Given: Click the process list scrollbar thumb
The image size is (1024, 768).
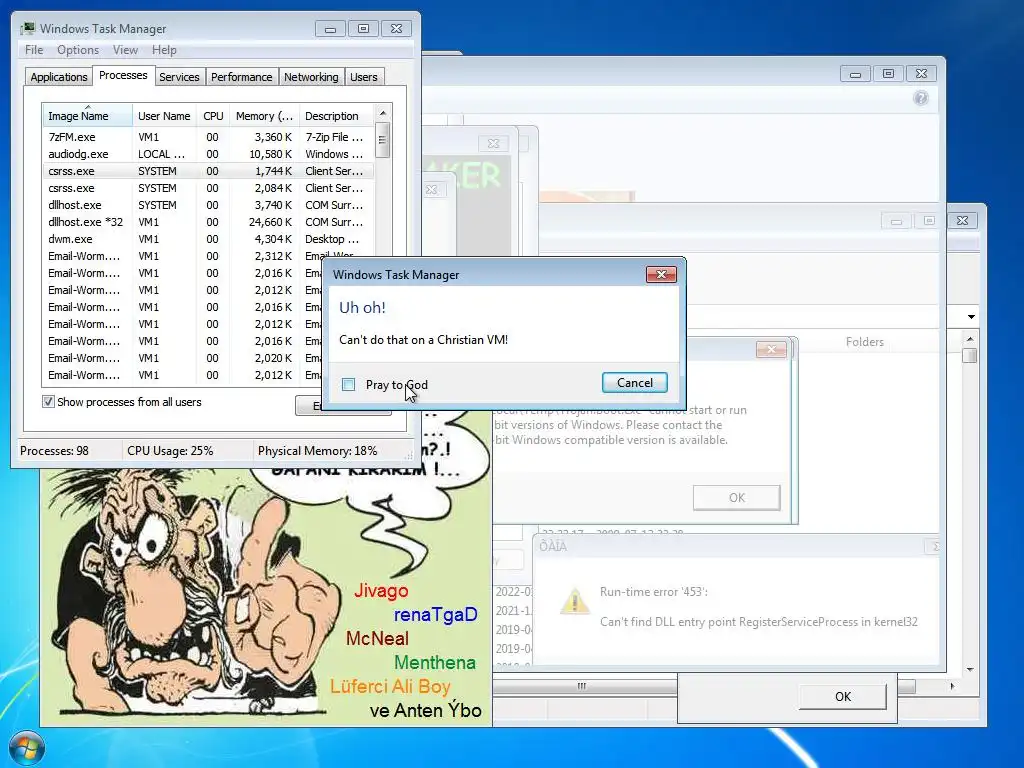Looking at the screenshot, I should [x=383, y=140].
